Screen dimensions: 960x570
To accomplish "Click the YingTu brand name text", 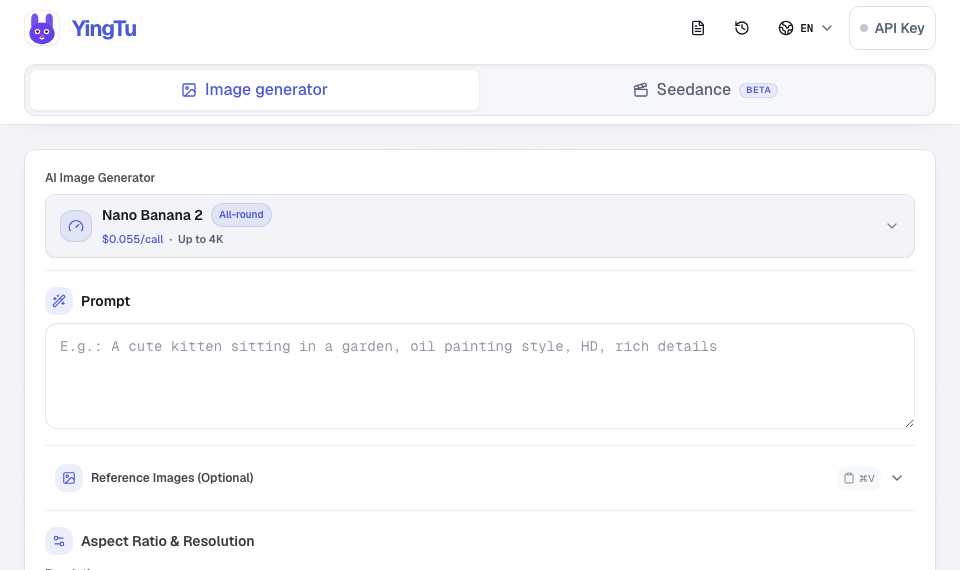I will [104, 29].
